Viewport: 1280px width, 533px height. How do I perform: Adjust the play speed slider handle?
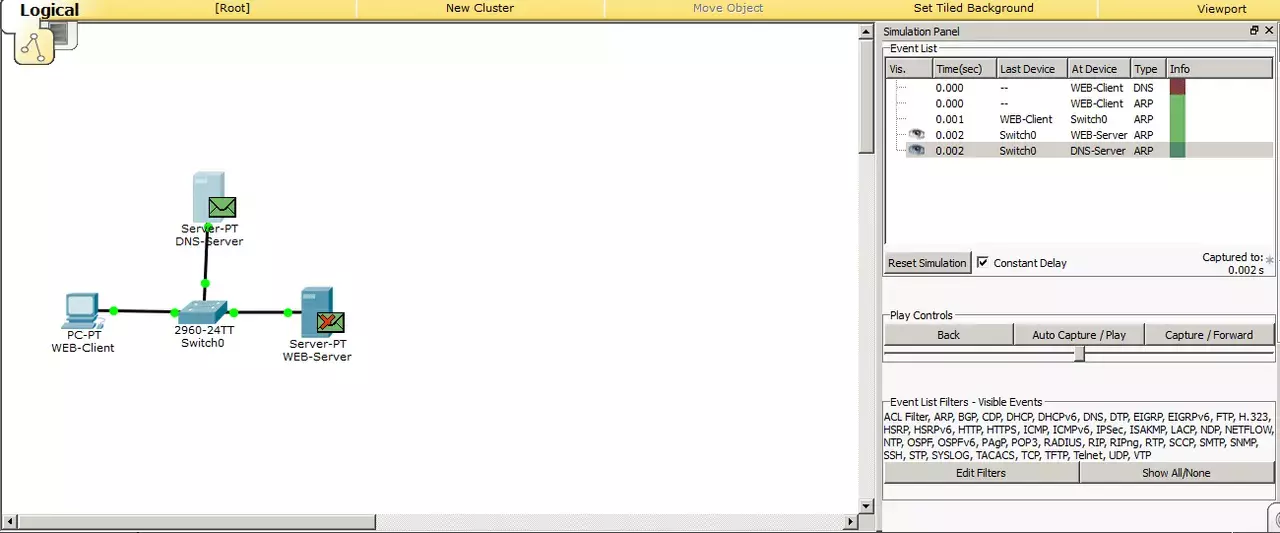tap(1079, 354)
